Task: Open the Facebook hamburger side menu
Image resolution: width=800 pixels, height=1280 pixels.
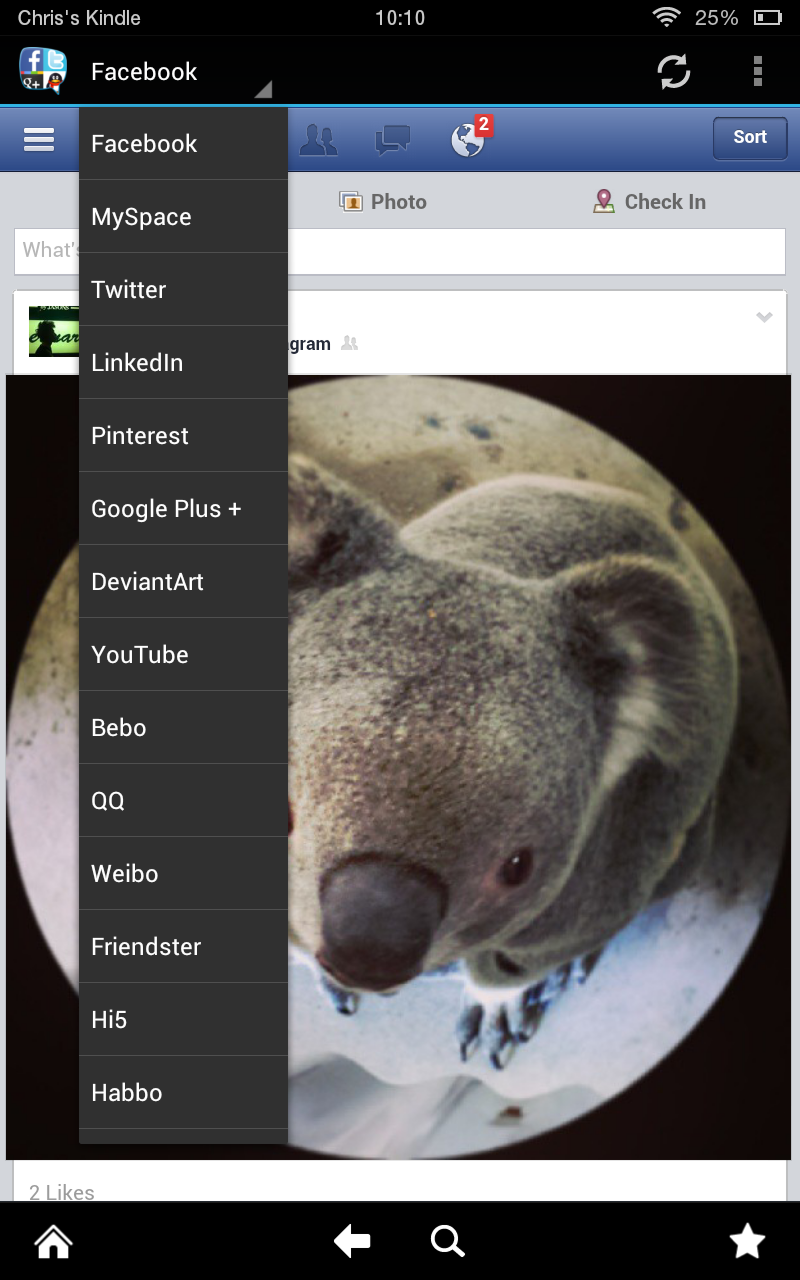Action: point(39,139)
